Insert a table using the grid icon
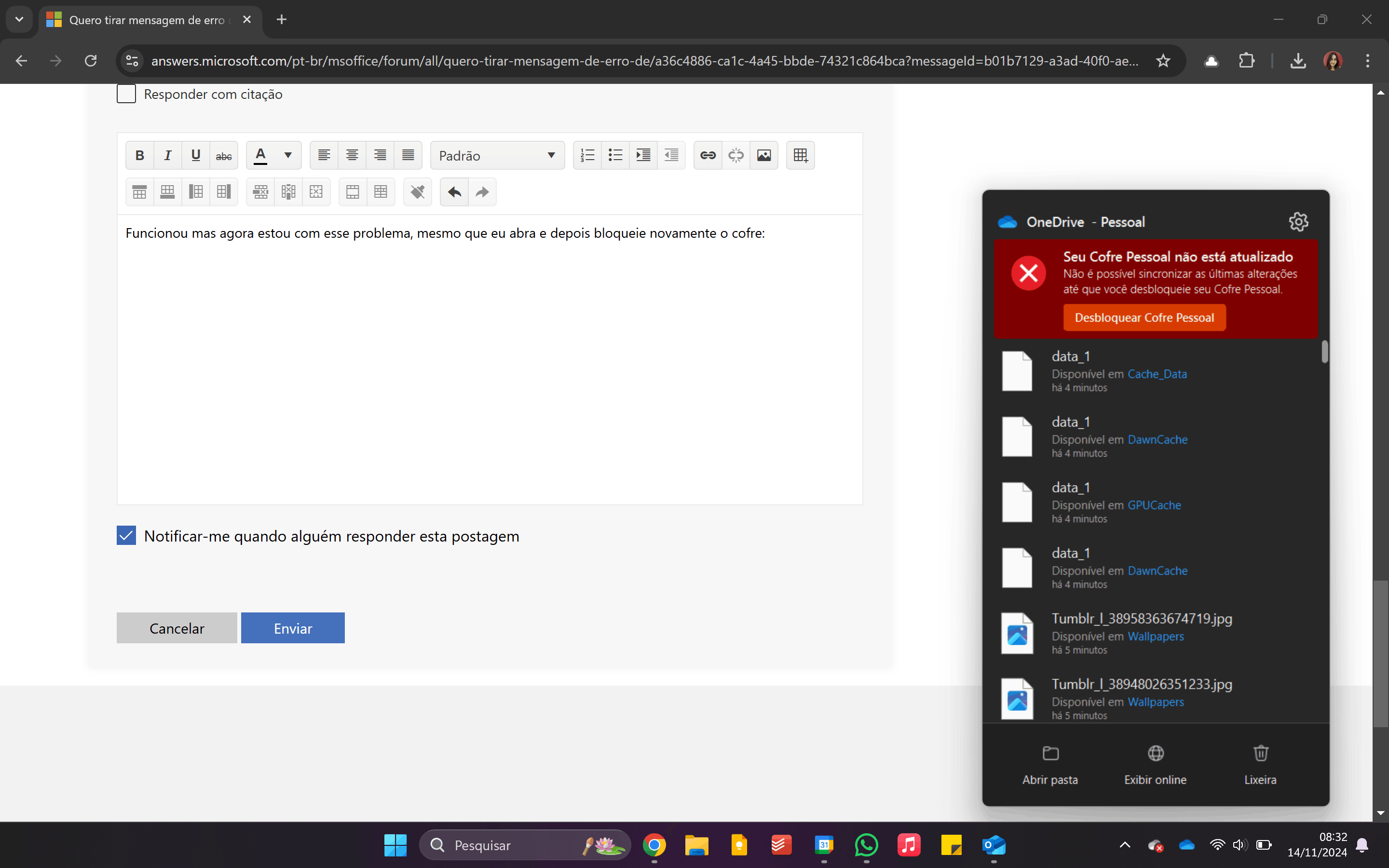1389x868 pixels. click(800, 155)
